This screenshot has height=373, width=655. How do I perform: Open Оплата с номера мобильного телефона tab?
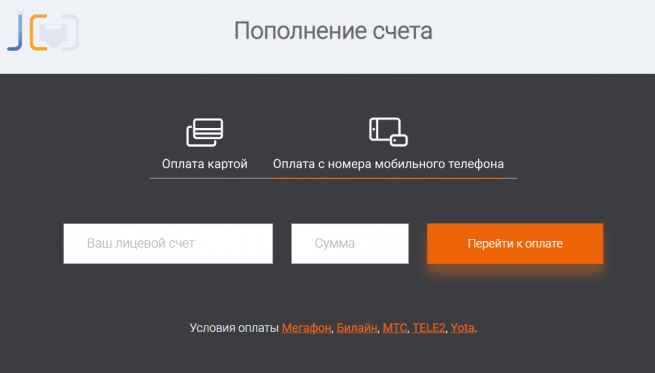tap(388, 164)
